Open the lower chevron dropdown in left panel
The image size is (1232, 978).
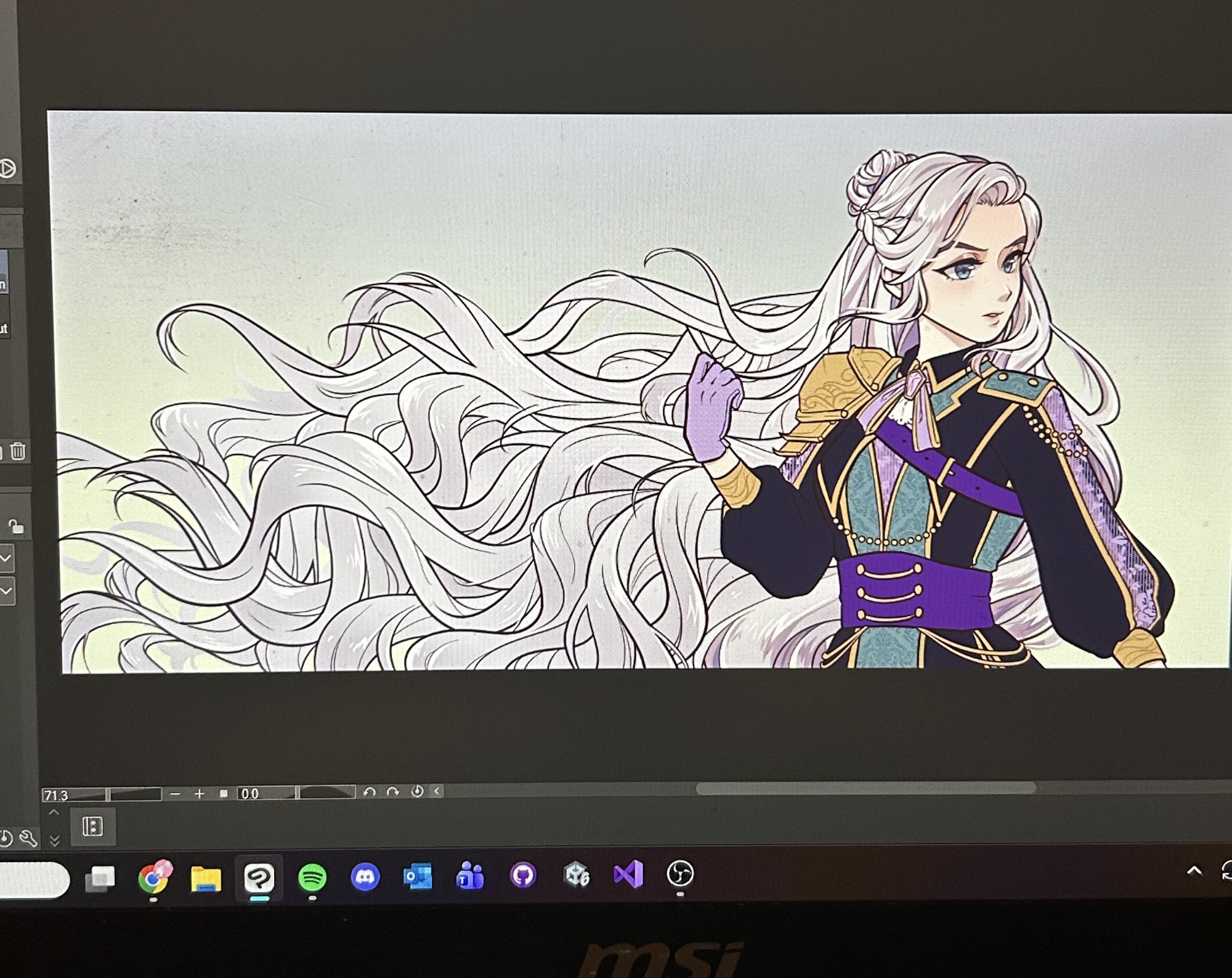(x=6, y=591)
